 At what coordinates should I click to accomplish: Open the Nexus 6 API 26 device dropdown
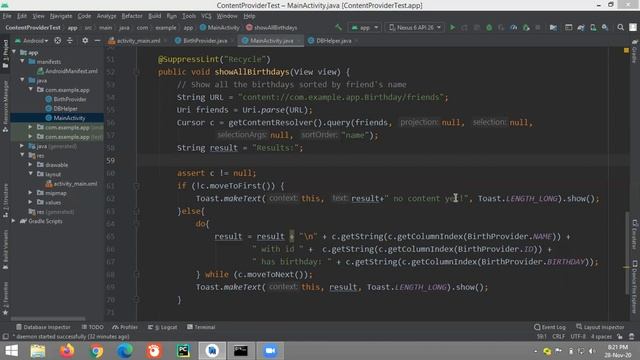(x=414, y=27)
